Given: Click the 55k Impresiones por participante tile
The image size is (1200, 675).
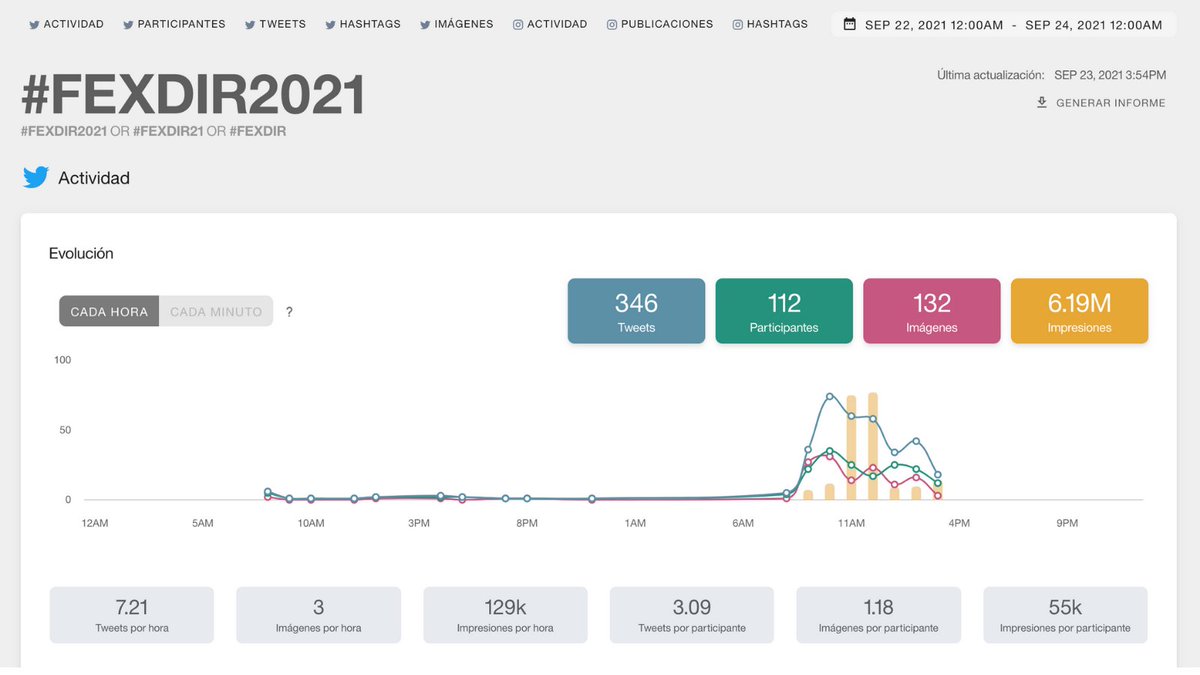Looking at the screenshot, I should coord(1066,615).
